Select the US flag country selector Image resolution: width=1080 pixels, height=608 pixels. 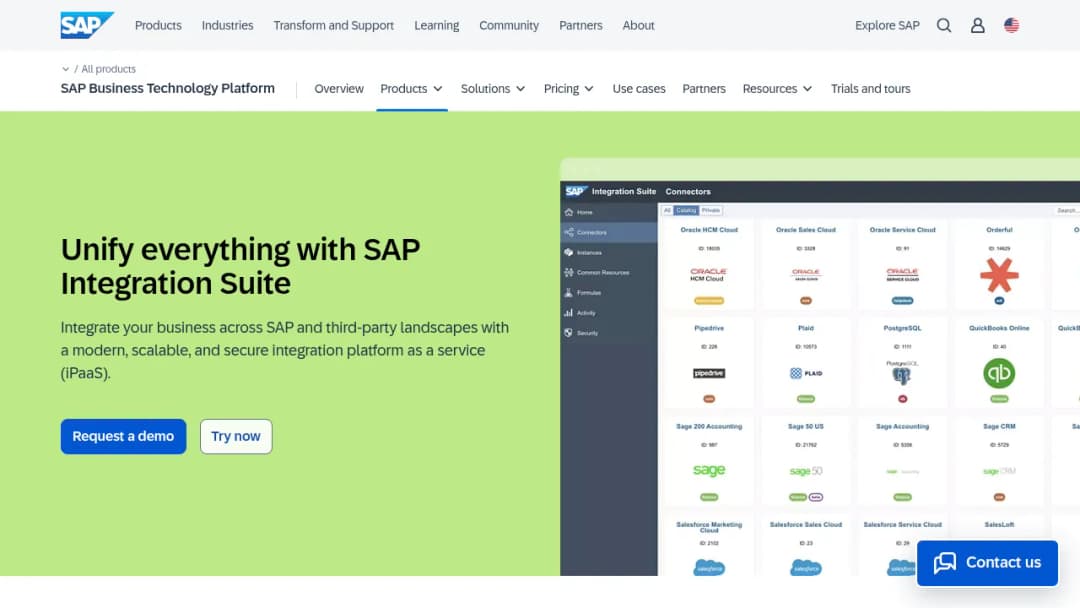(x=1011, y=25)
